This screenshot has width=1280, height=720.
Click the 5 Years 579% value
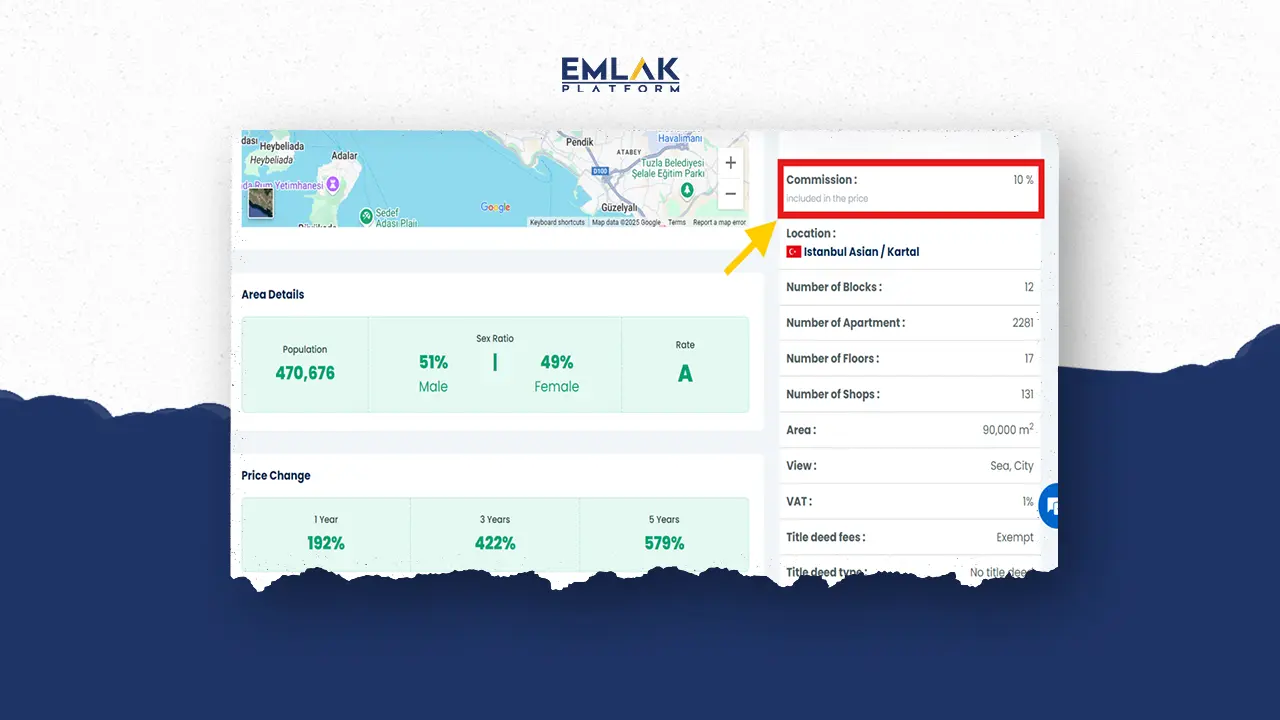(x=664, y=543)
